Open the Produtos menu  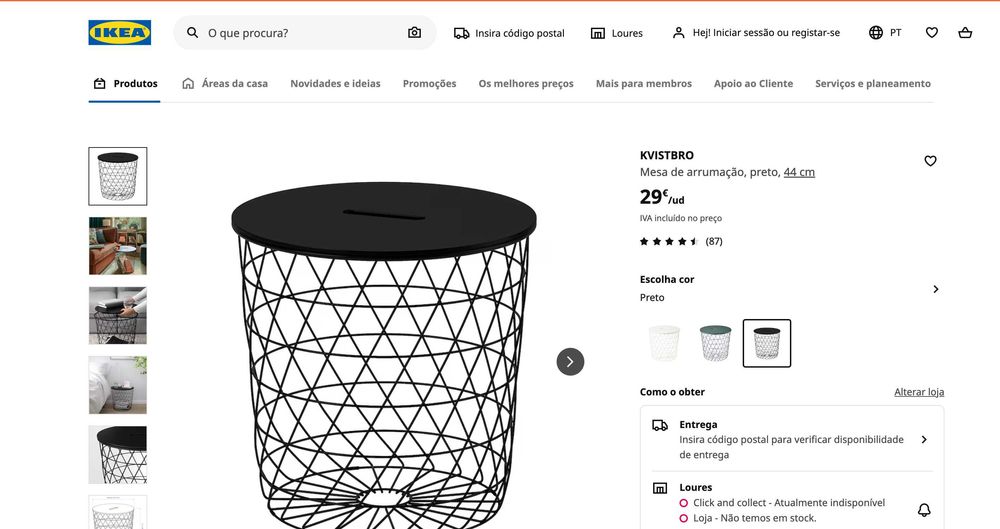[126, 84]
